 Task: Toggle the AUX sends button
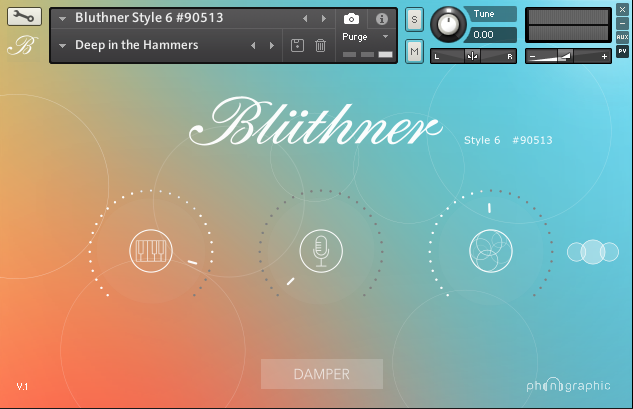click(622, 37)
